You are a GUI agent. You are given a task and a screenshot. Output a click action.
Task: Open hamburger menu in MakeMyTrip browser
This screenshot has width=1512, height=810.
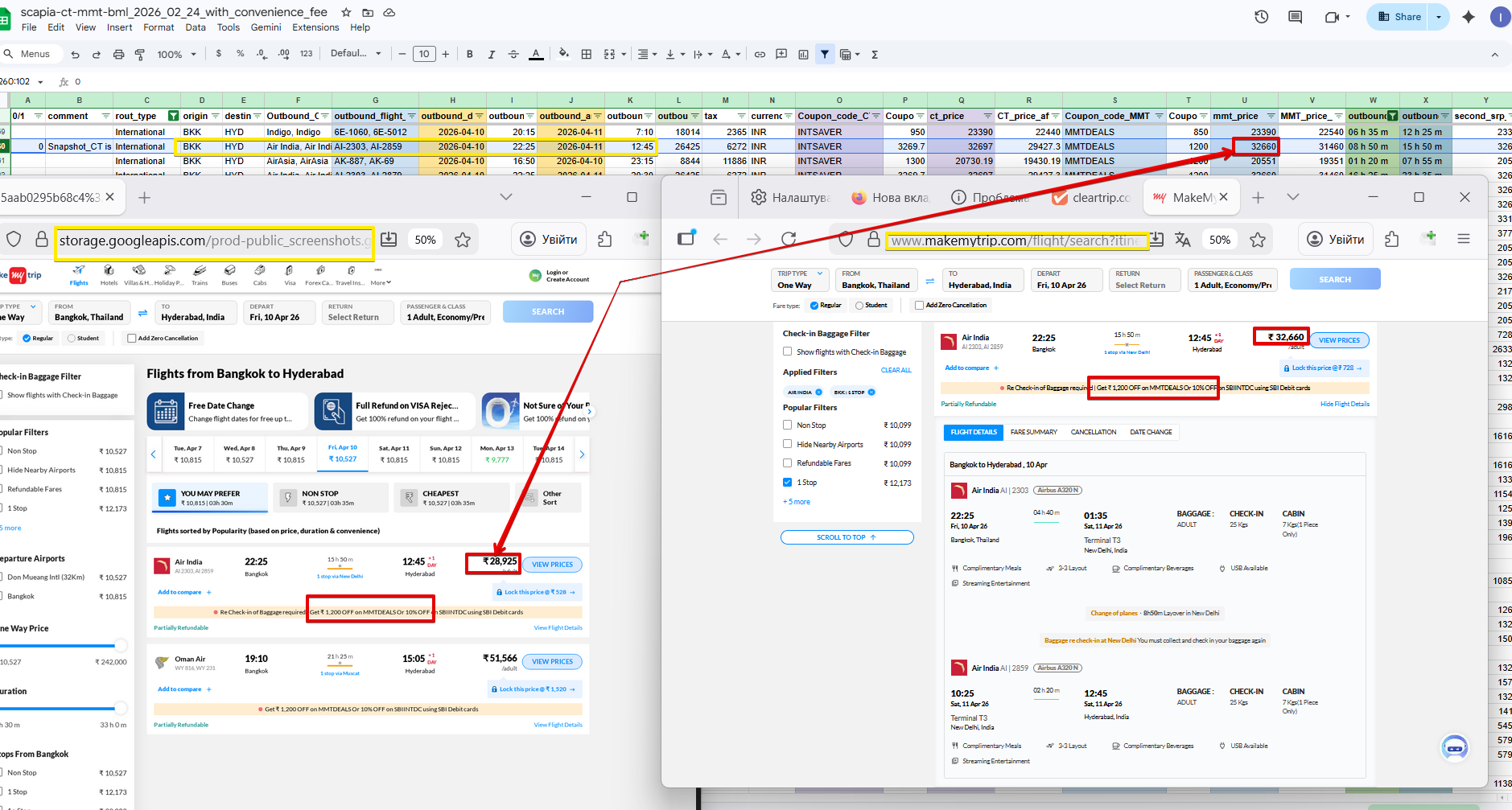pyautogui.click(x=1464, y=239)
